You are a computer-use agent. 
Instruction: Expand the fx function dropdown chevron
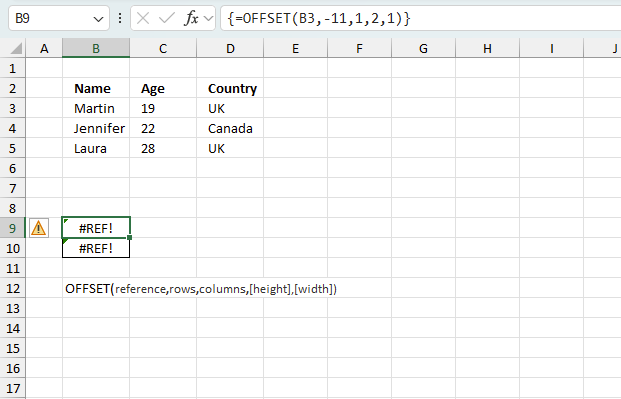point(208,19)
